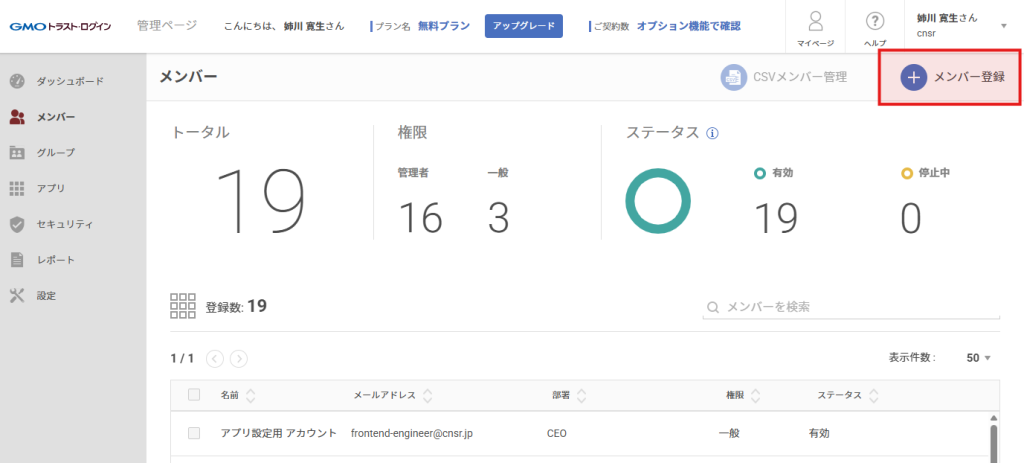Image resolution: width=1024 pixels, height=463 pixels.
Task: Click the CSV member management icon
Action: (733, 77)
